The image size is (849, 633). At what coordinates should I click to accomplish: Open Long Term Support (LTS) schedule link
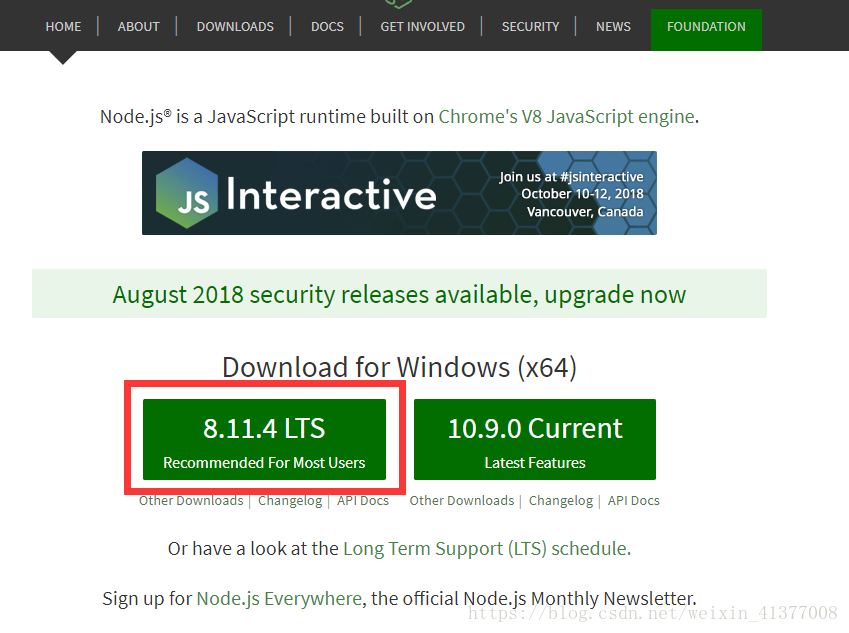[x=486, y=549]
